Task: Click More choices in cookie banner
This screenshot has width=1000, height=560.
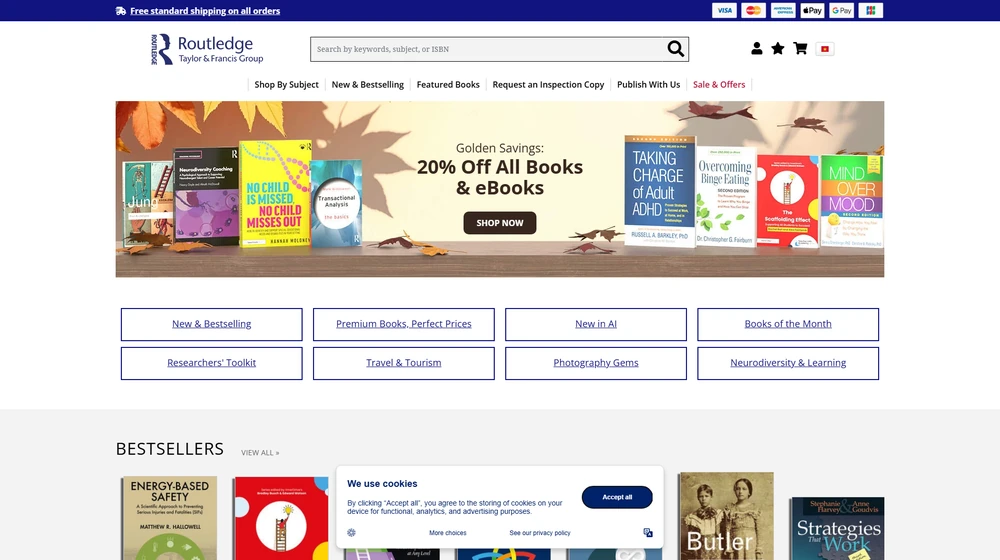Action: point(448,533)
